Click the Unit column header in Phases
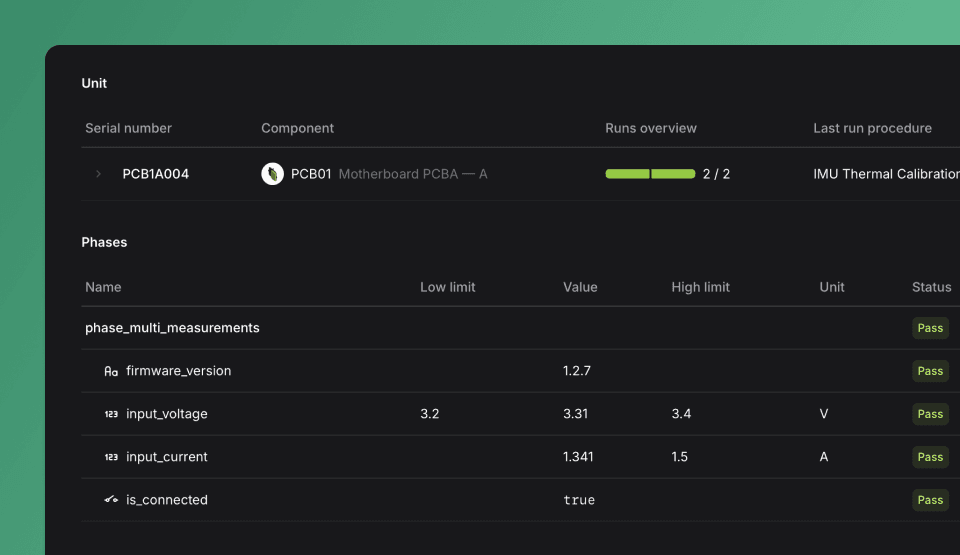This screenshot has height=555, width=960. 832,287
